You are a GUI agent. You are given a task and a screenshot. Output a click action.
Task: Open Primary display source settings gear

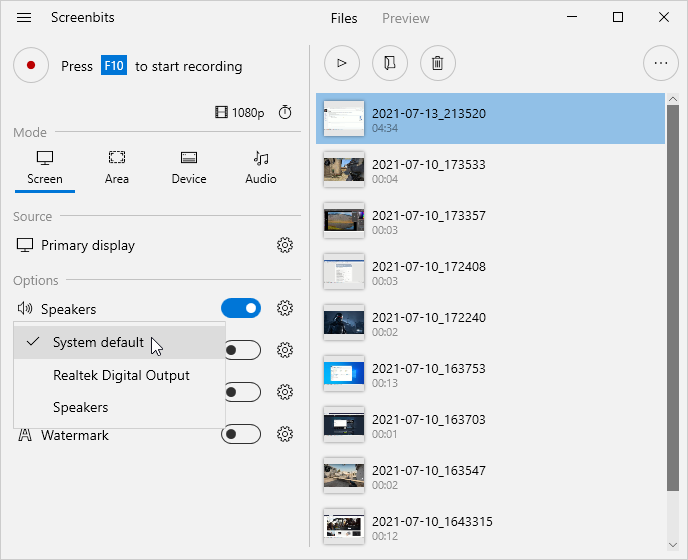point(285,245)
